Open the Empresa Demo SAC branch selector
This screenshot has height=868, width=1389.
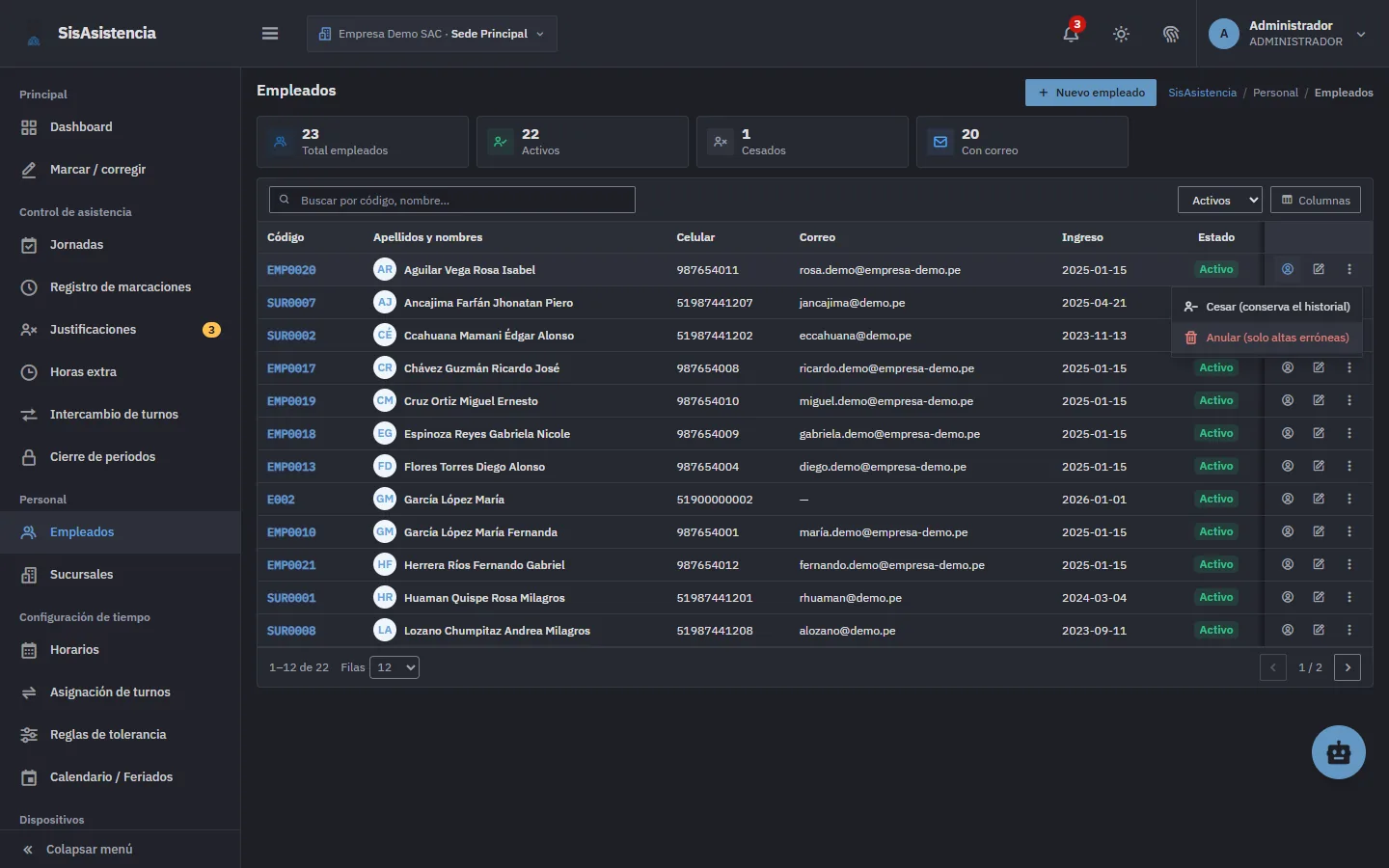(x=432, y=34)
